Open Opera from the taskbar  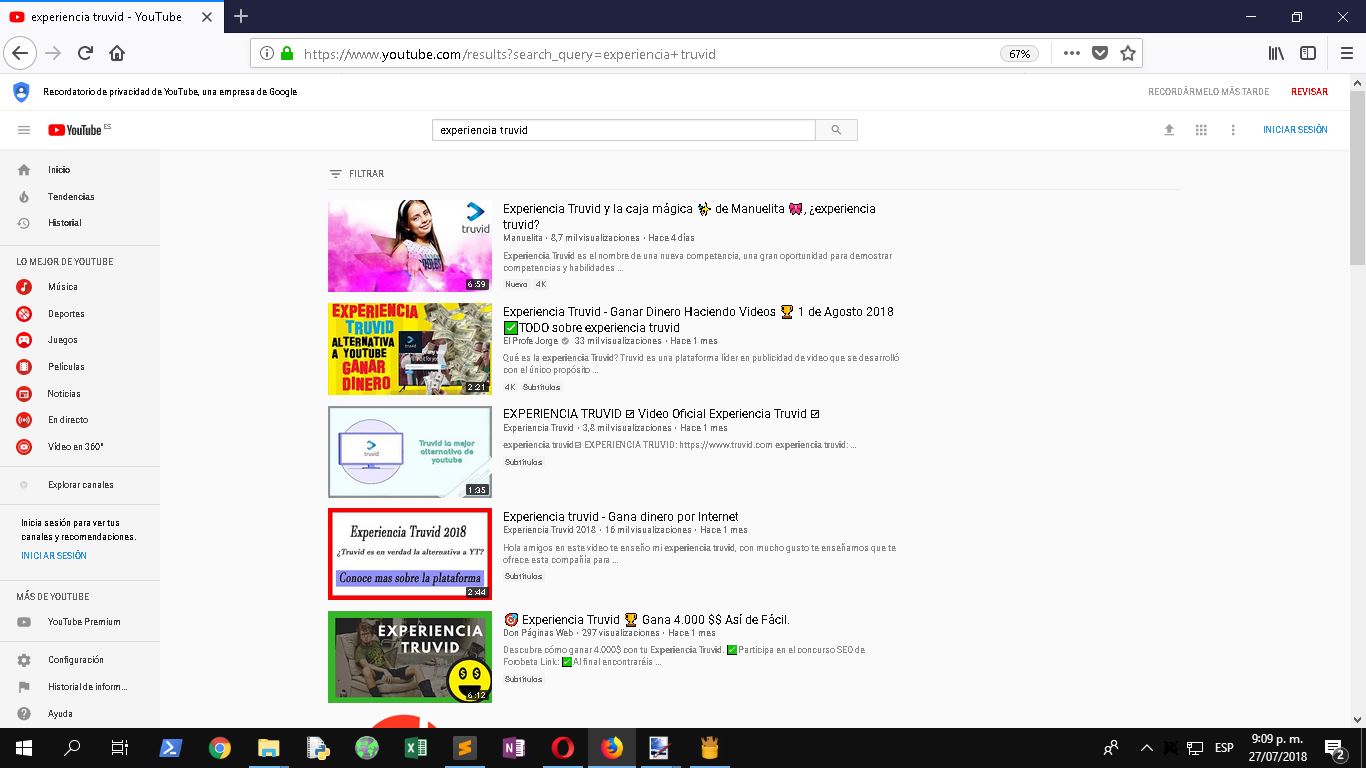563,748
